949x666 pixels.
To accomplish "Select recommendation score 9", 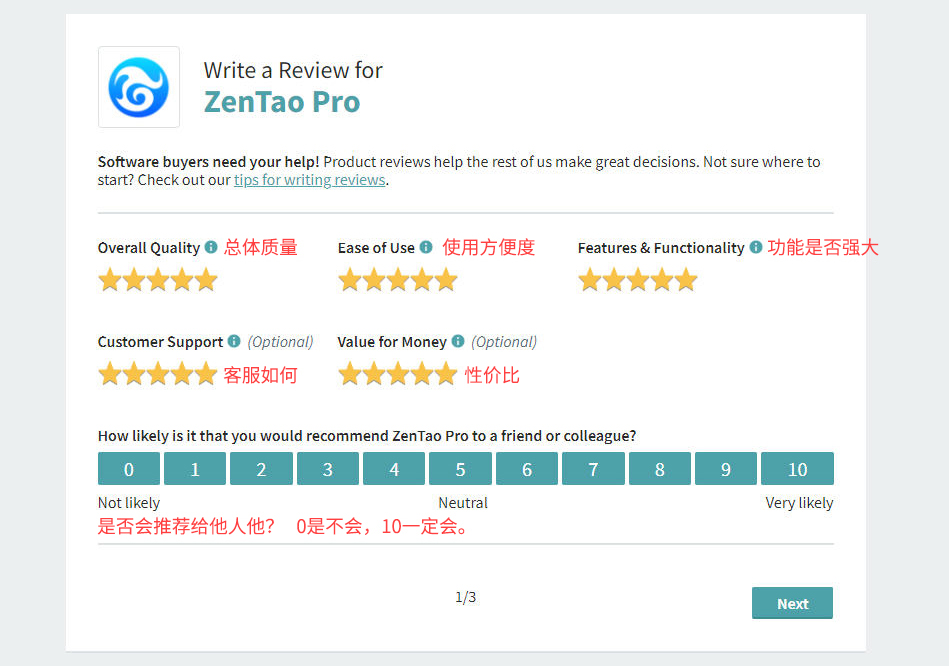I will [x=726, y=469].
